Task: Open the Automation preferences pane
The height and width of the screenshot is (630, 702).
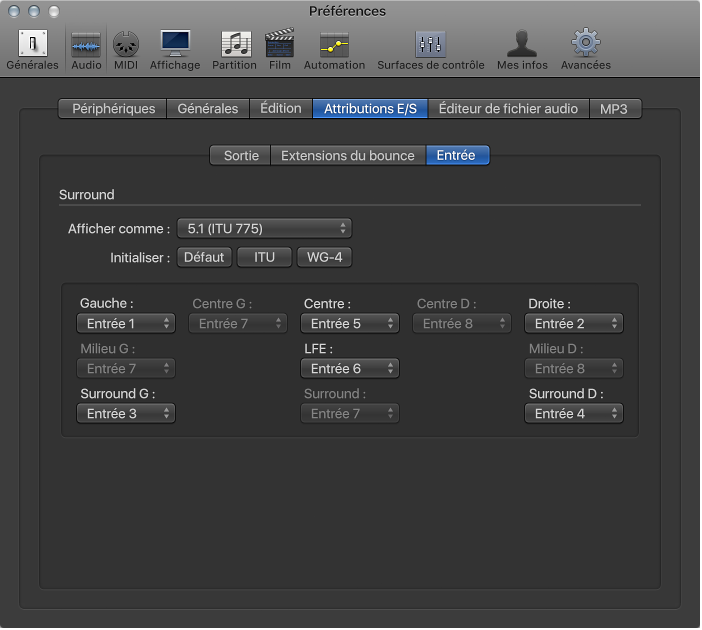Action: (x=334, y=48)
